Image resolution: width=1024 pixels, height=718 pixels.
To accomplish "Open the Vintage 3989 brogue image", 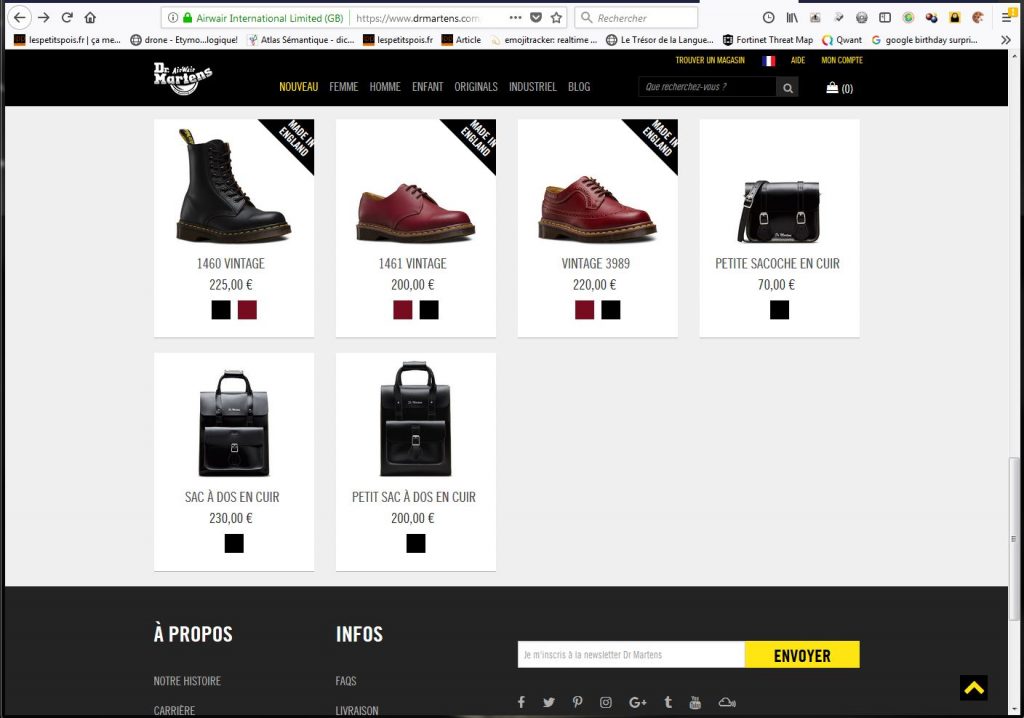I will [598, 208].
